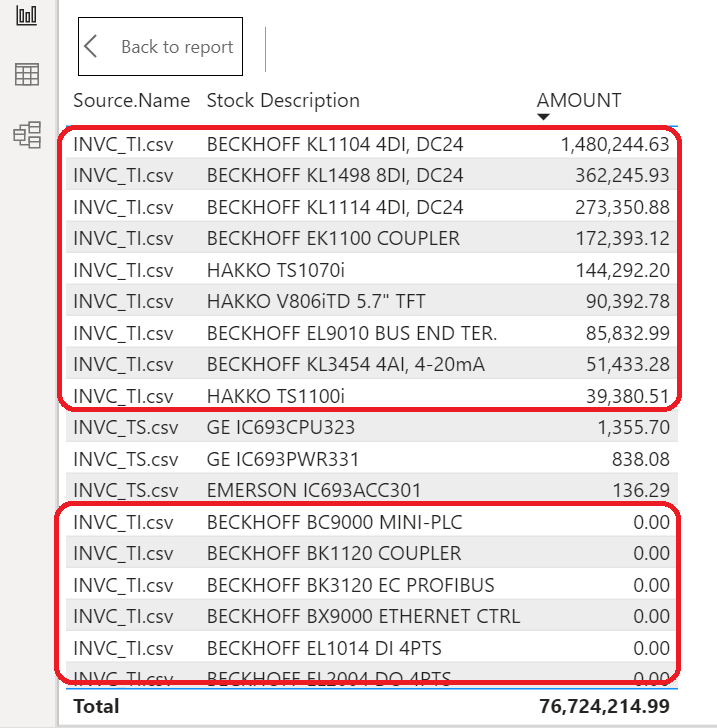Click the Back to report button
Viewport: 717px width, 728px height.
click(x=160, y=46)
